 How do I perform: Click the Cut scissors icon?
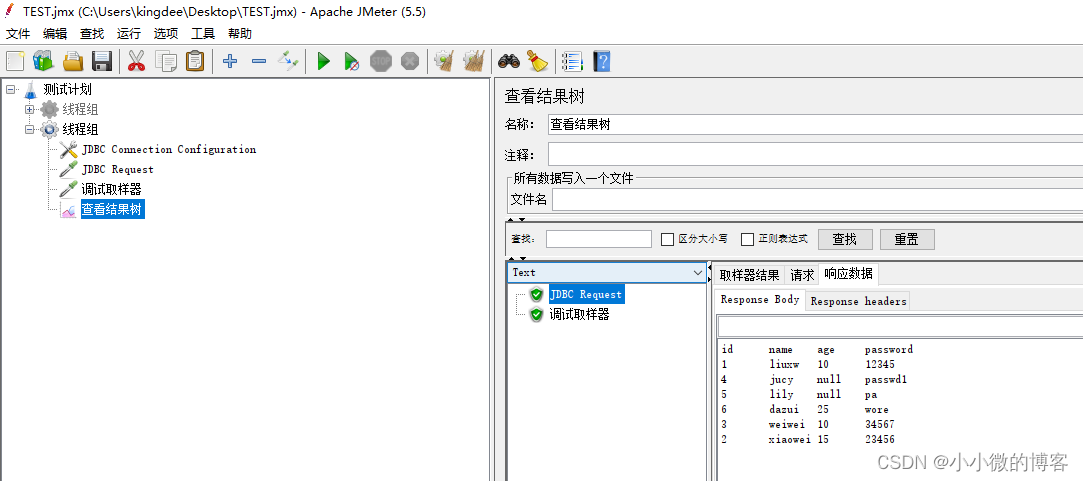(x=137, y=62)
